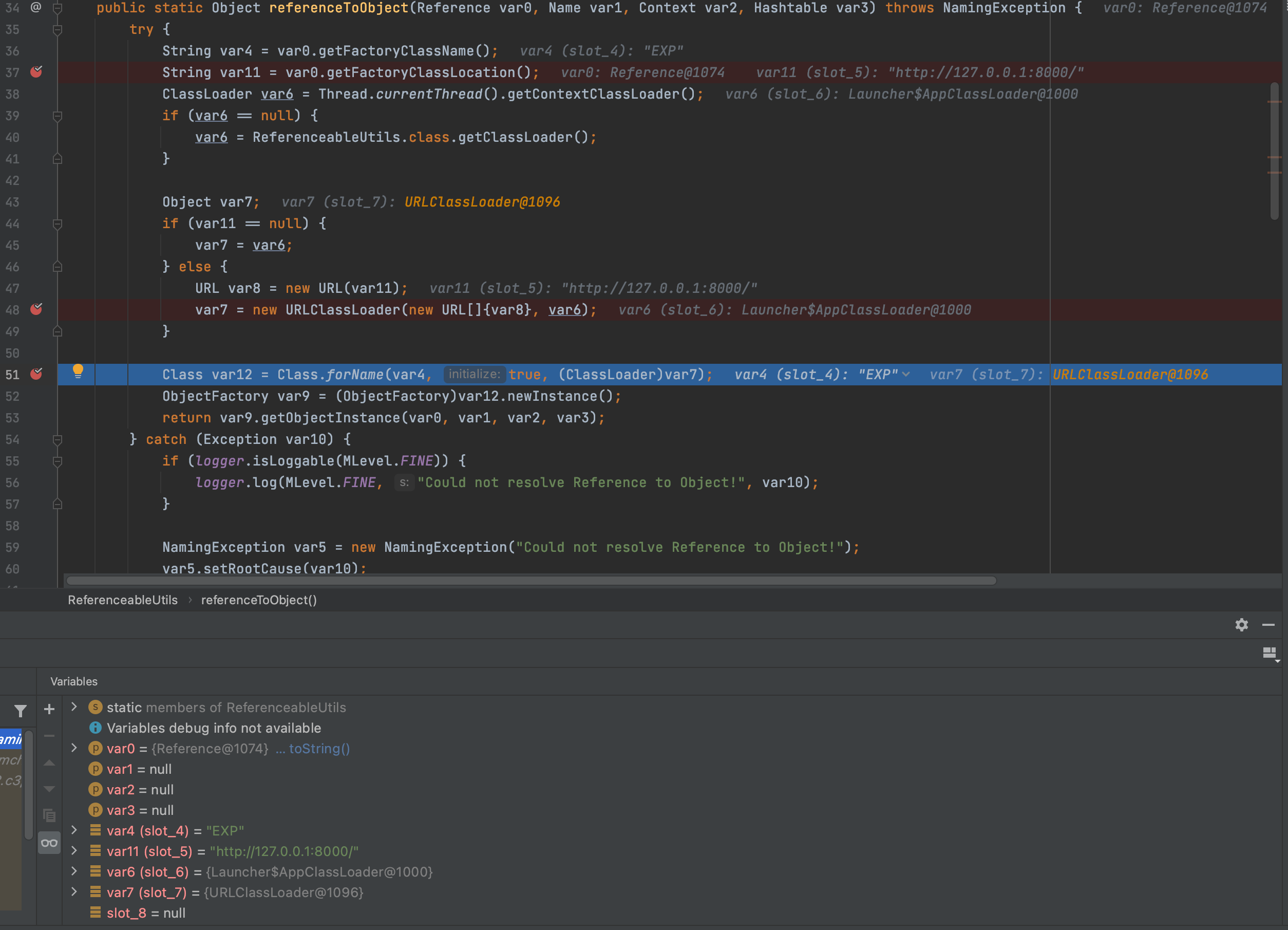Click the remove watch minus icon
Viewport: 1288px width, 930px height.
[49, 736]
